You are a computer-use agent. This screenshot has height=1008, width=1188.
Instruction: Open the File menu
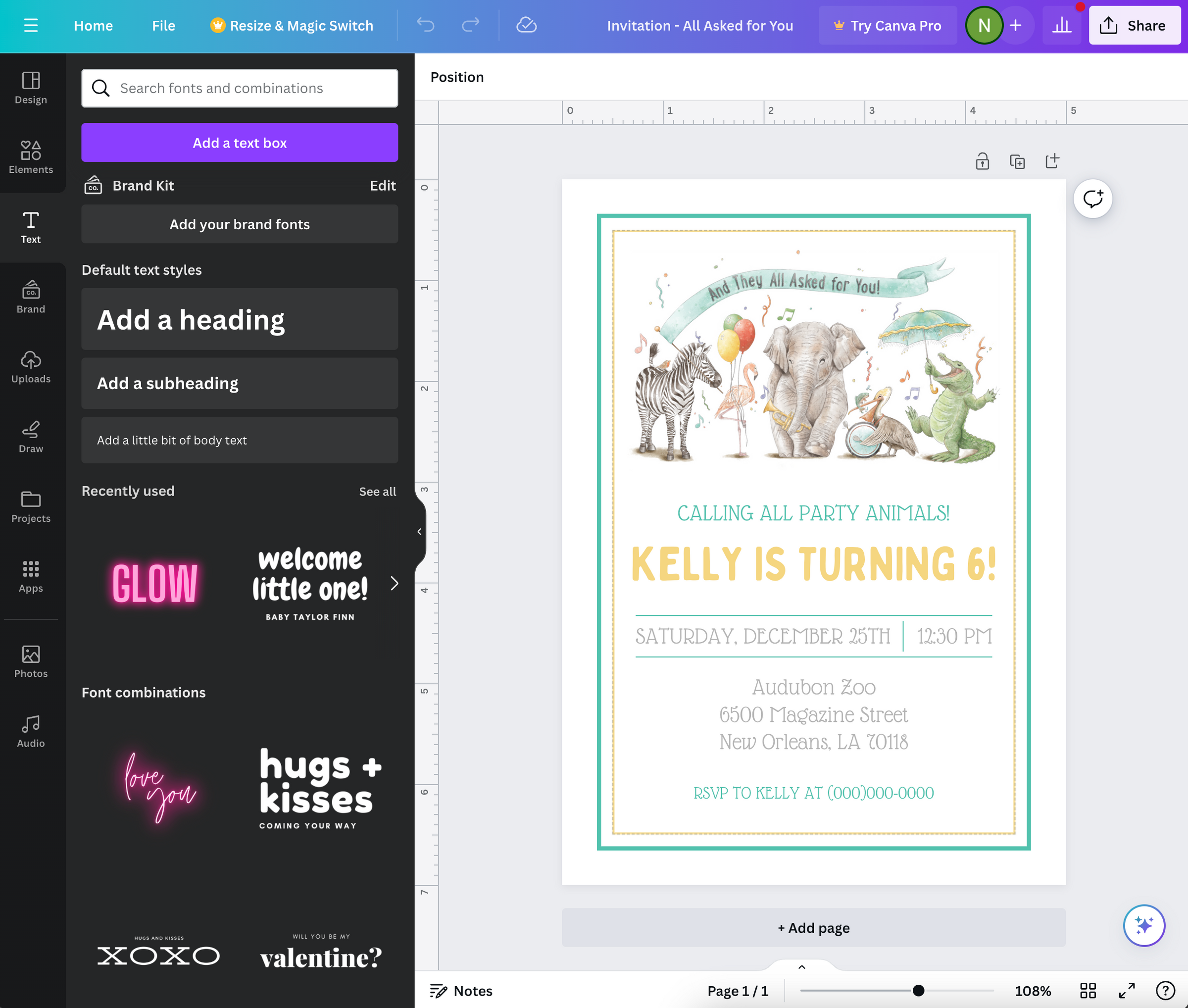click(x=163, y=26)
